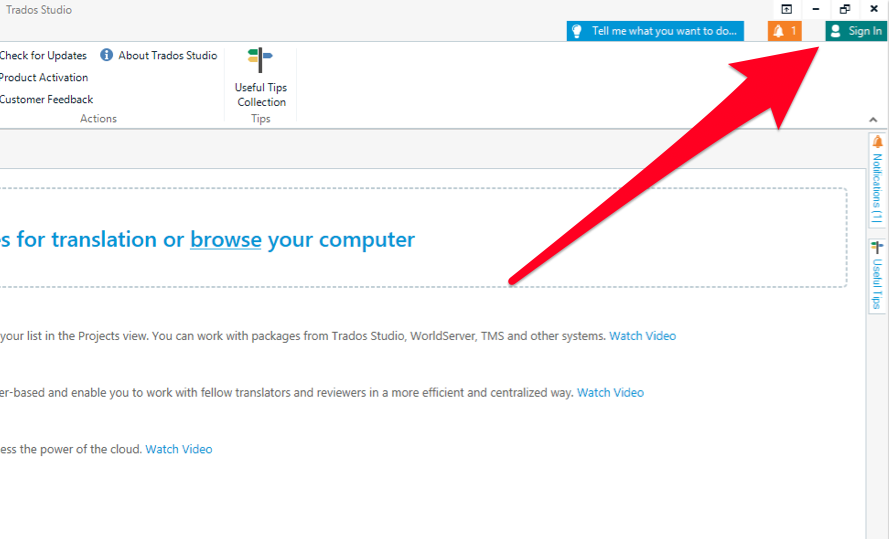This screenshot has width=889, height=539.
Task: Click the About Trados Studio info icon
Action: click(x=106, y=55)
